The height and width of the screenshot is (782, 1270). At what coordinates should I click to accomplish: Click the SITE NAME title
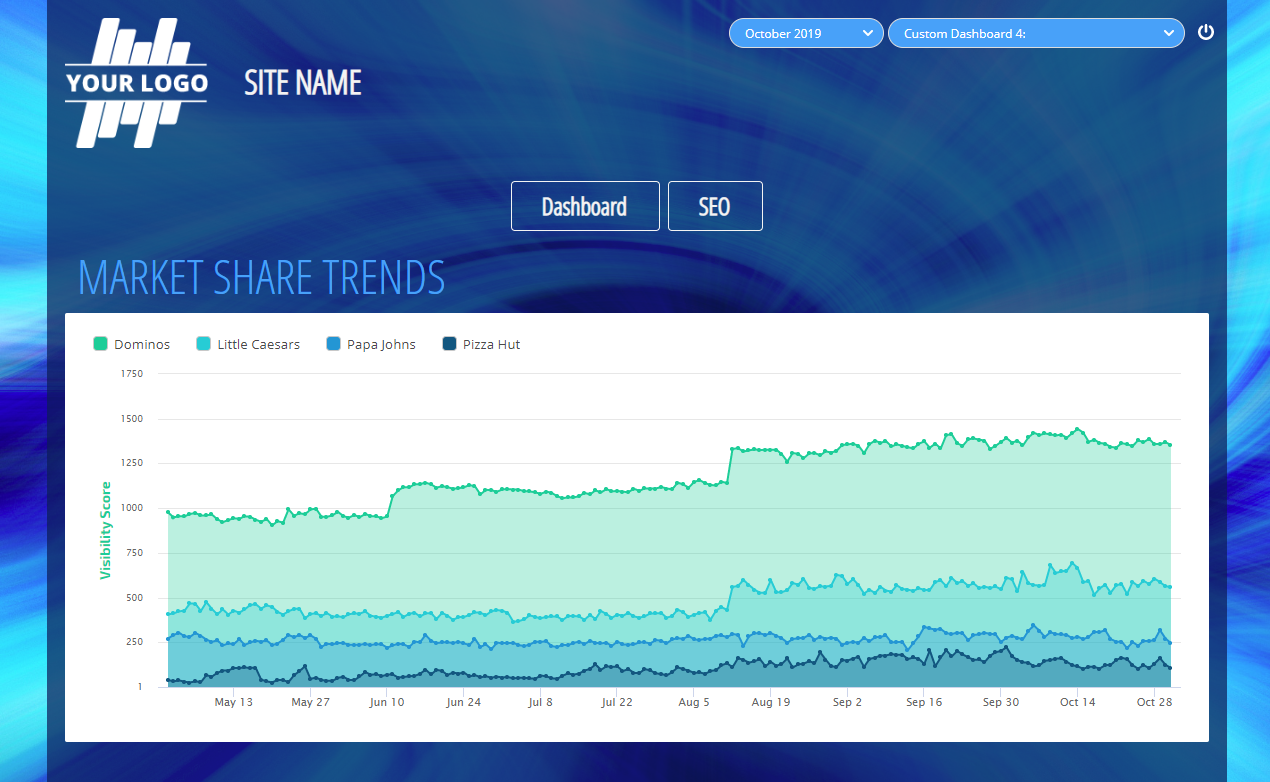pyautogui.click(x=303, y=83)
